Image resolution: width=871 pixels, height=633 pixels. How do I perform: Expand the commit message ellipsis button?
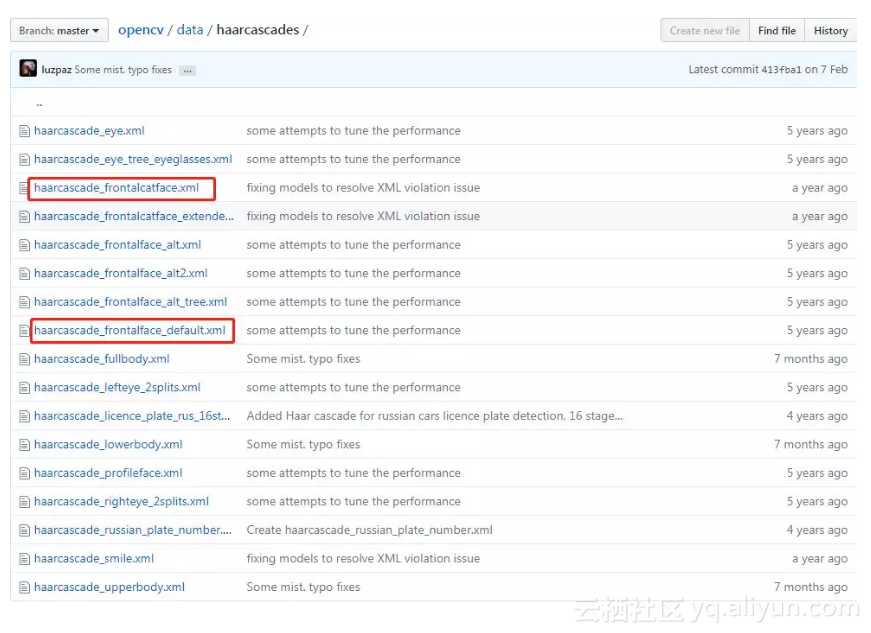(187, 71)
